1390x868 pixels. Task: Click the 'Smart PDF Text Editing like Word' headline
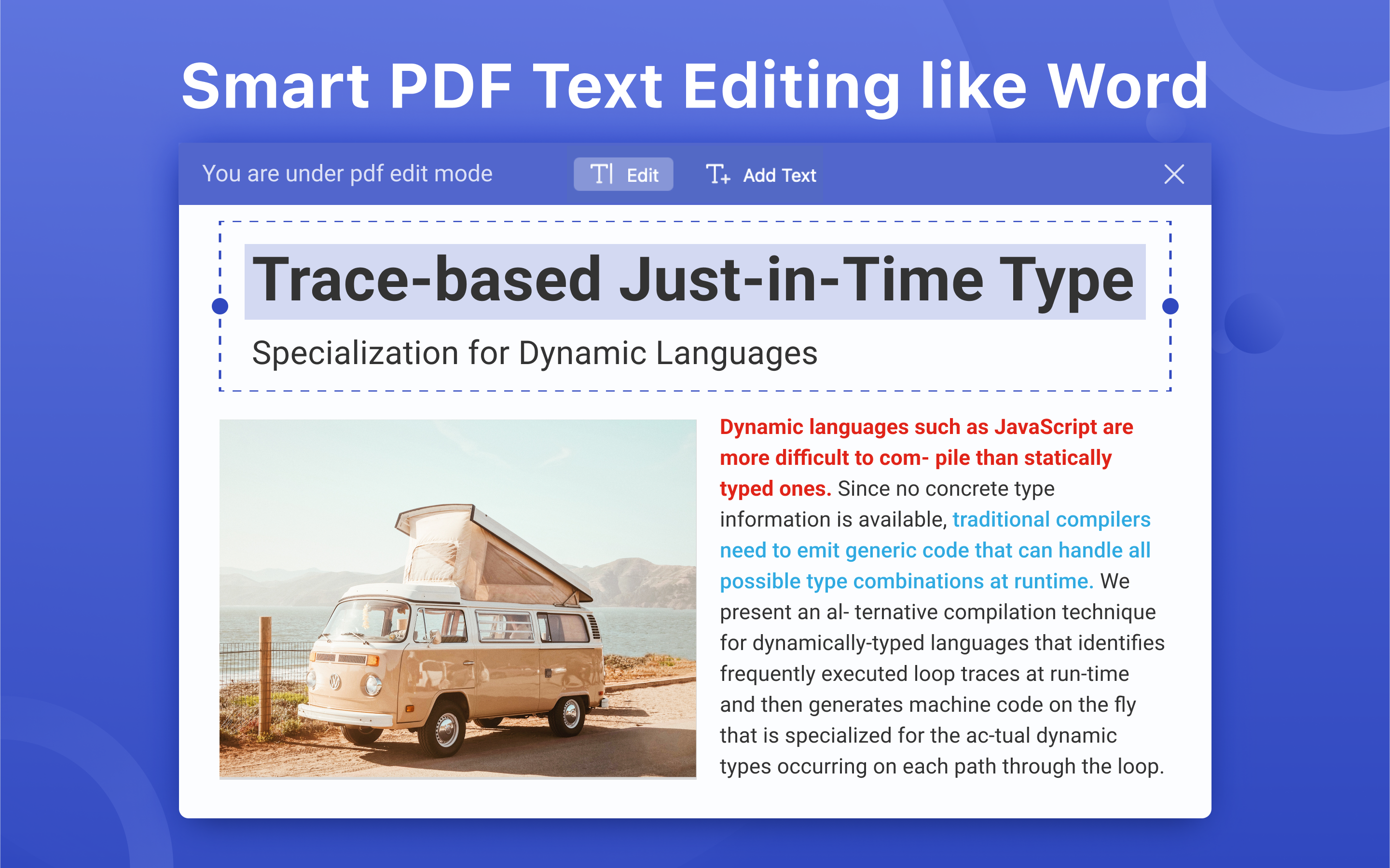[695, 86]
